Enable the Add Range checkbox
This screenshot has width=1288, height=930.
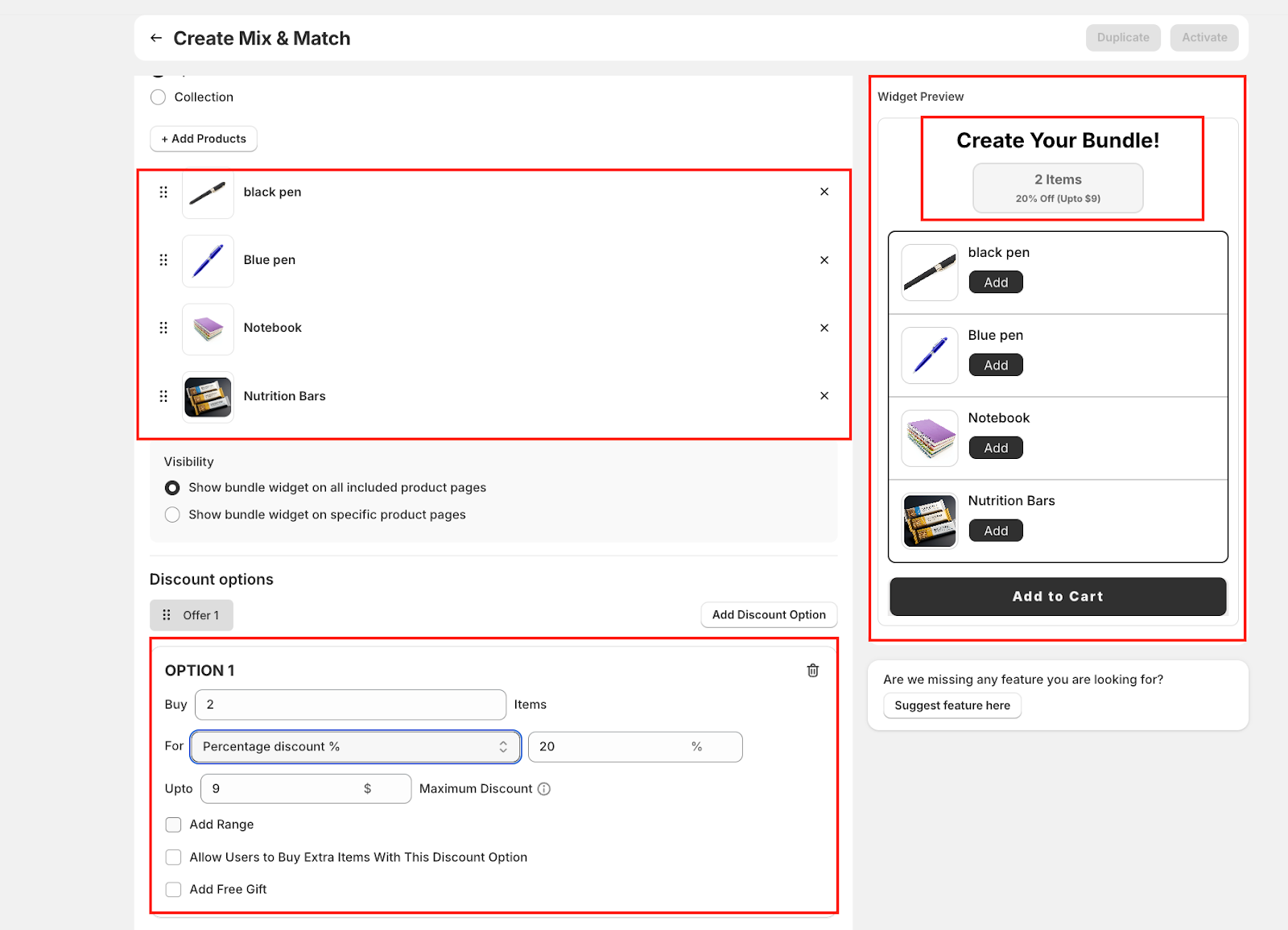[173, 825]
